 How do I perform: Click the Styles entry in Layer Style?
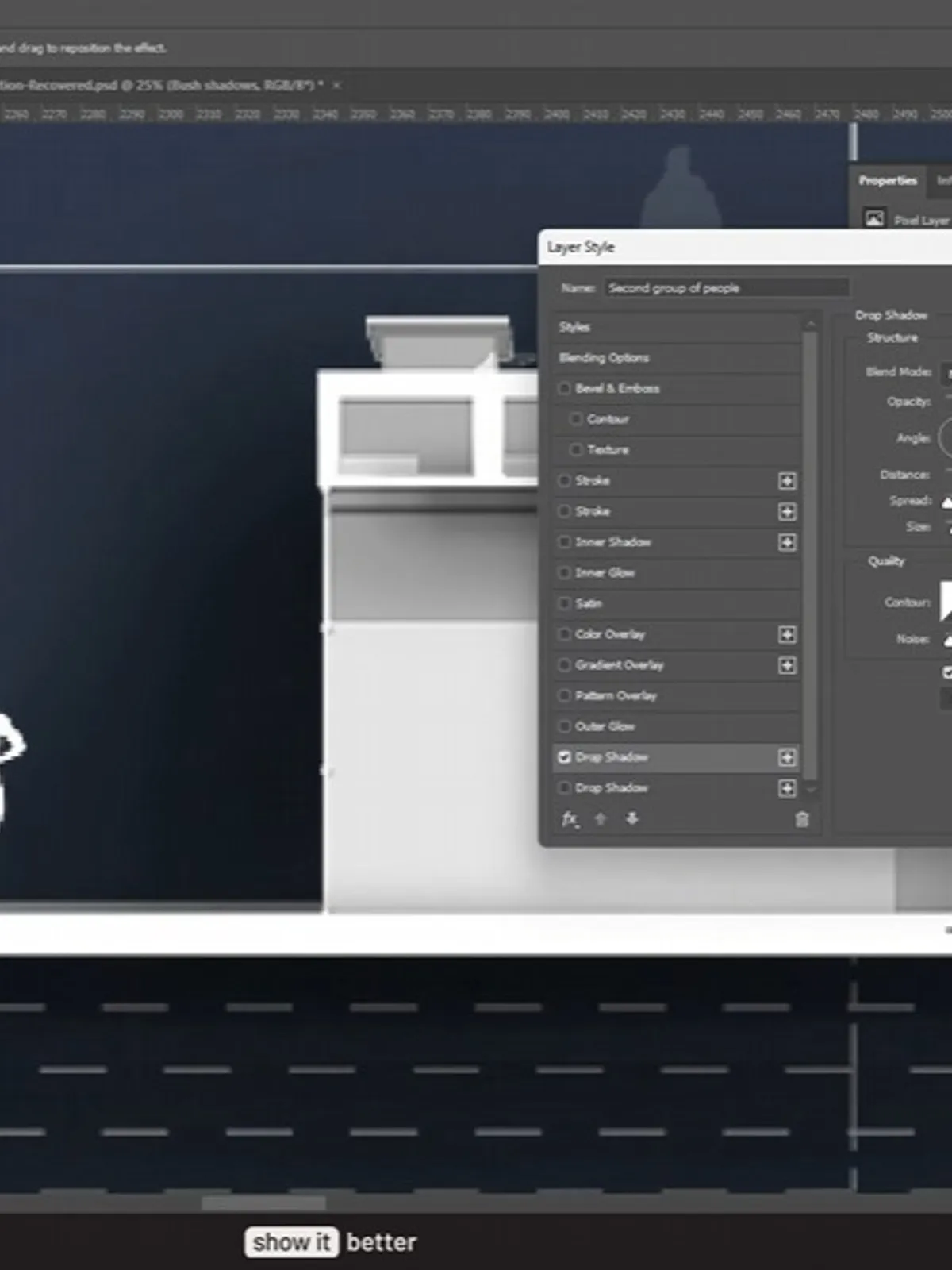pos(574,327)
